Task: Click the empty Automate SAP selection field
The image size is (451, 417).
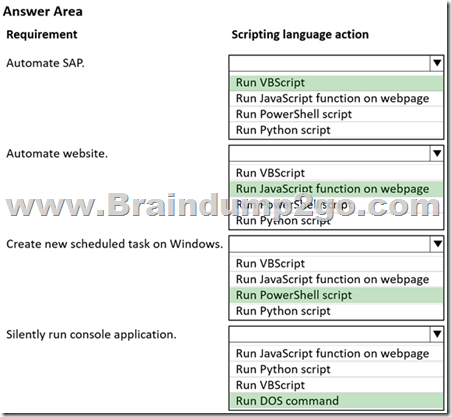Action: [330, 63]
